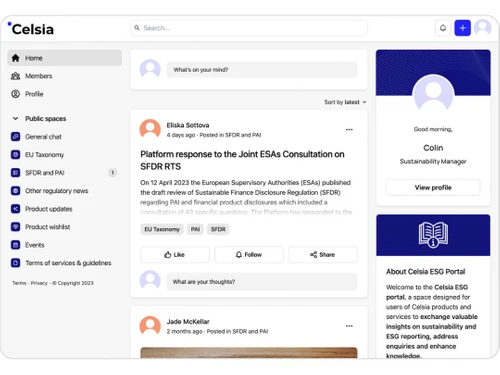The height and width of the screenshot is (375, 500).
Task: Click Eliska Sottova author name
Action: [x=188, y=125]
